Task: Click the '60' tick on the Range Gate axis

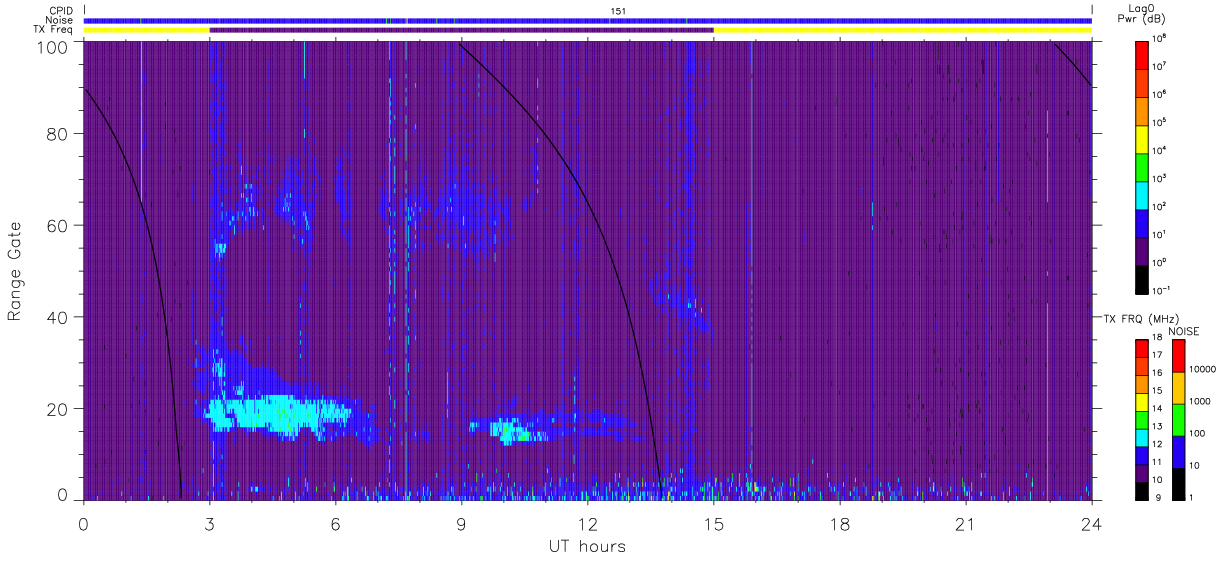Action: (57, 226)
